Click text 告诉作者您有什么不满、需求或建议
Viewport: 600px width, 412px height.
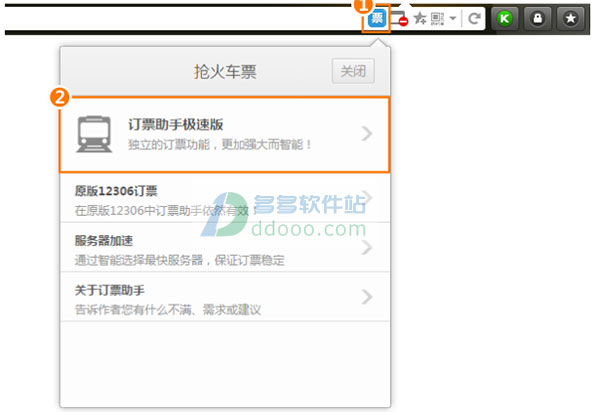pyautogui.click(x=168, y=309)
